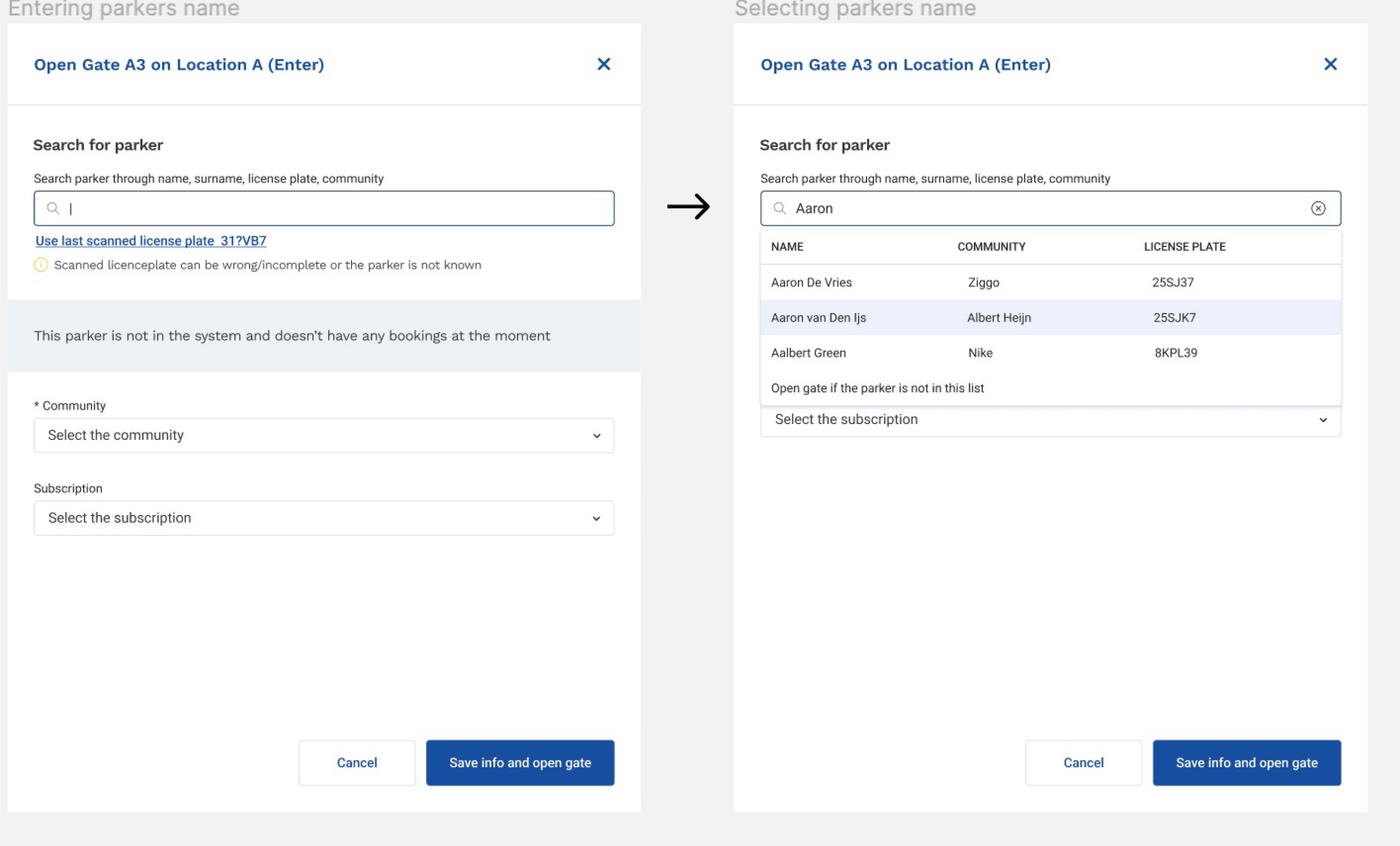Clear the Aaron search using the x icon
This screenshot has width=1400, height=846.
1319,208
